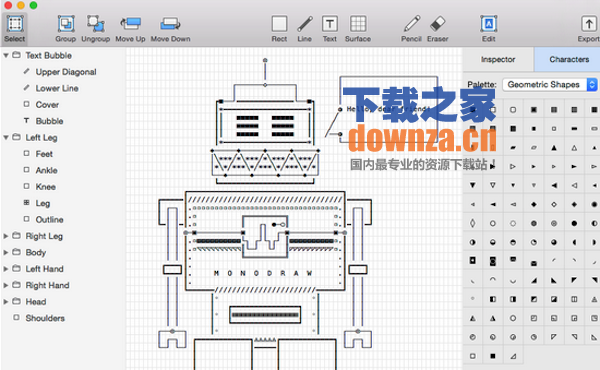Pick the lower-right triangle outline in last palette row

click(x=513, y=356)
